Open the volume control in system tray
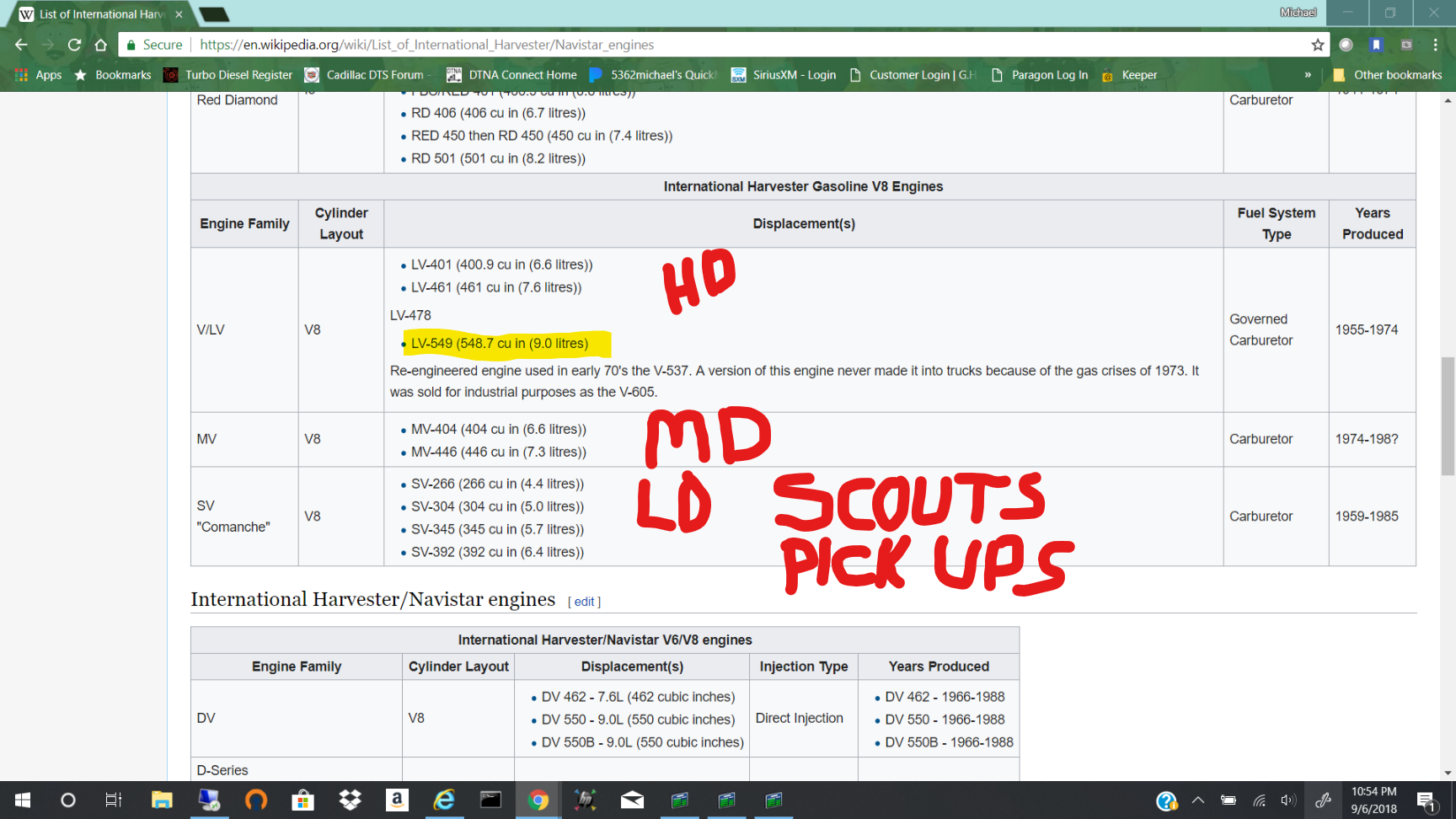The height and width of the screenshot is (819, 1456). 1288,800
